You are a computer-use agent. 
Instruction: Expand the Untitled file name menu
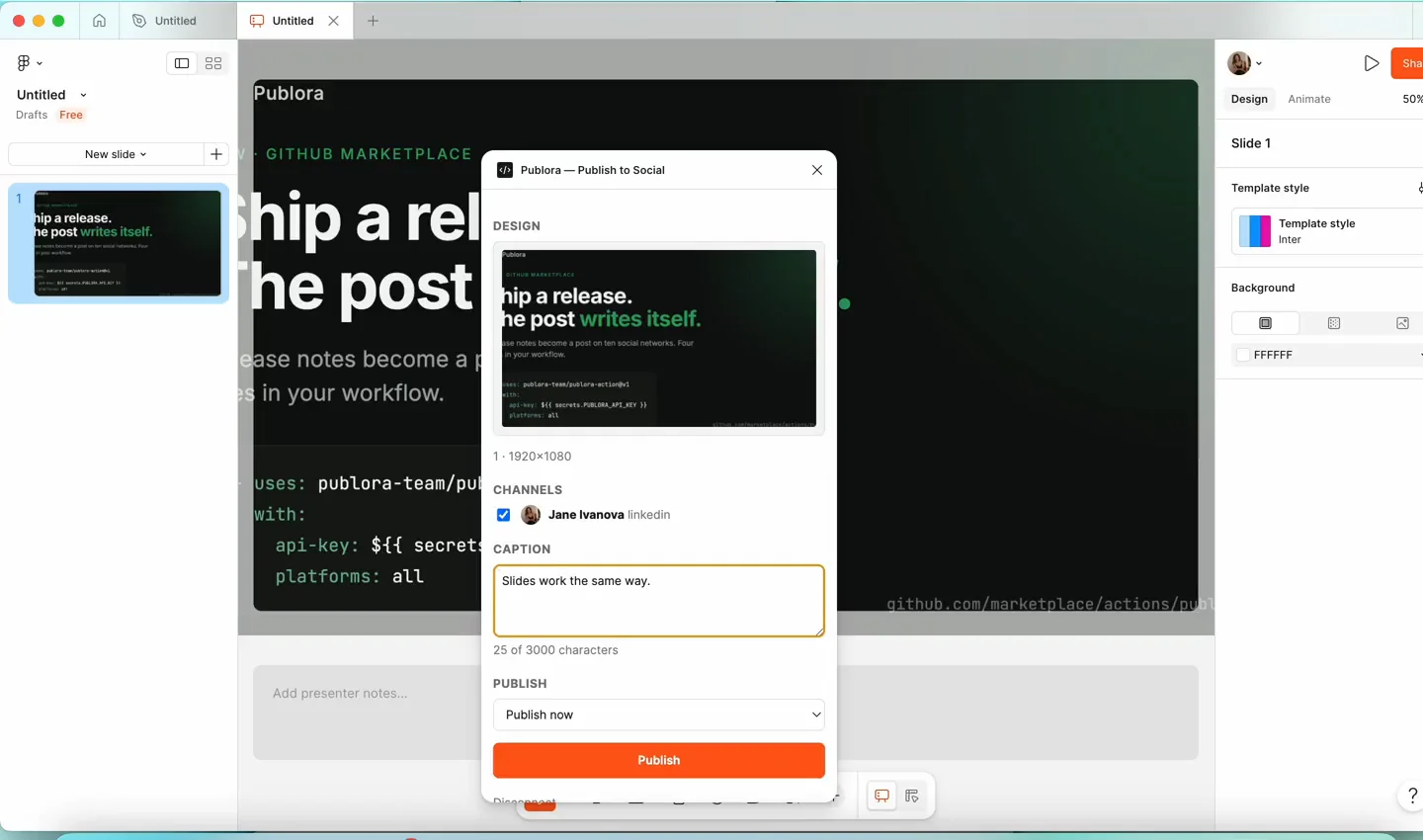83,95
